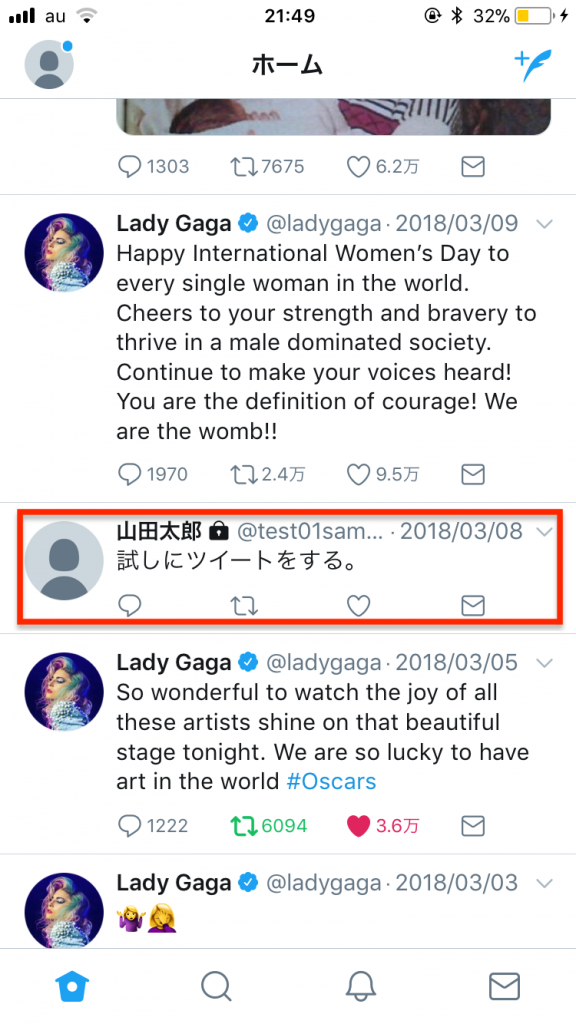Like the International Women's Day tweet
The image size is (576, 1024).
(359, 474)
